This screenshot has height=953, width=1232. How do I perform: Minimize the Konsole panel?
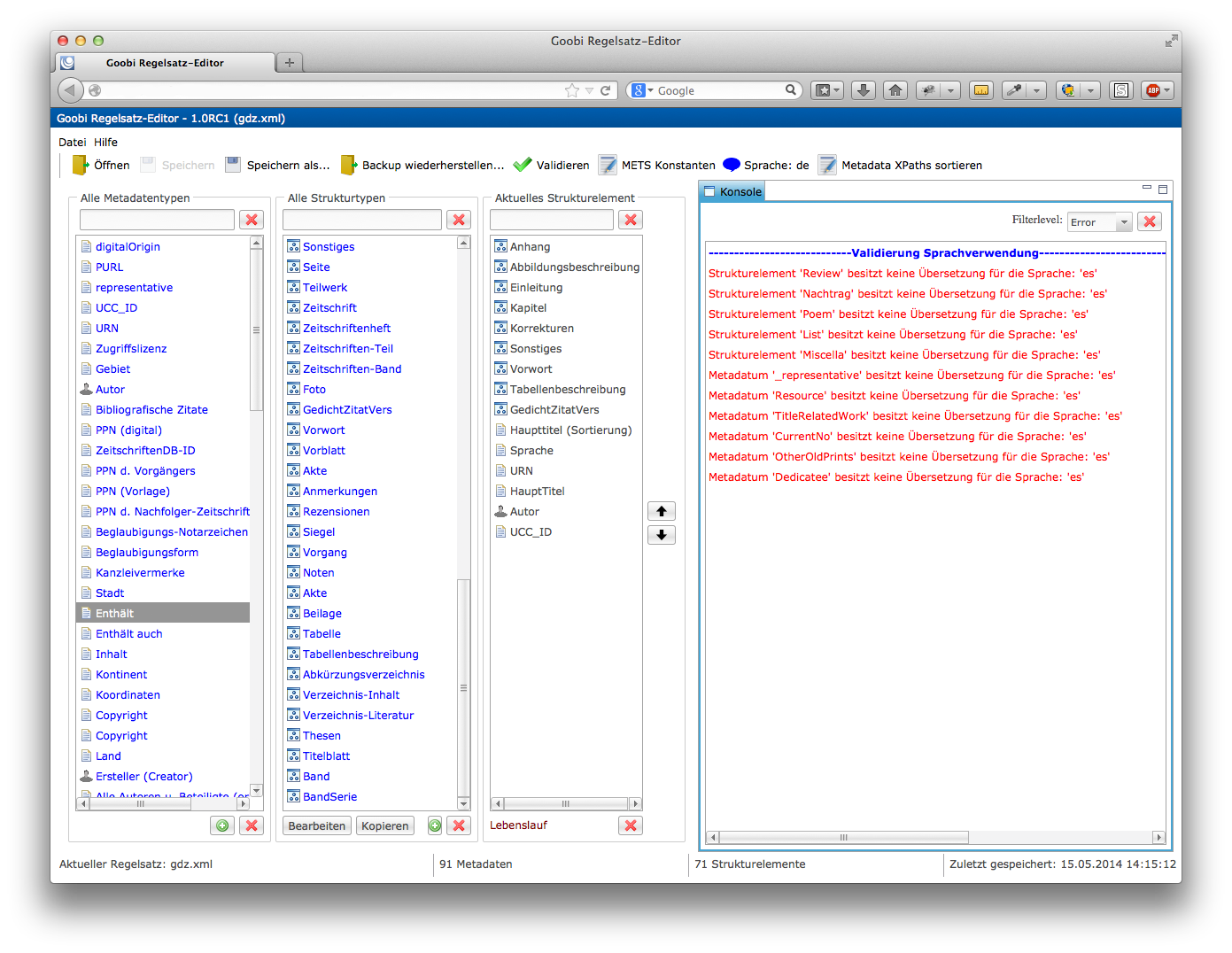coord(1147,189)
